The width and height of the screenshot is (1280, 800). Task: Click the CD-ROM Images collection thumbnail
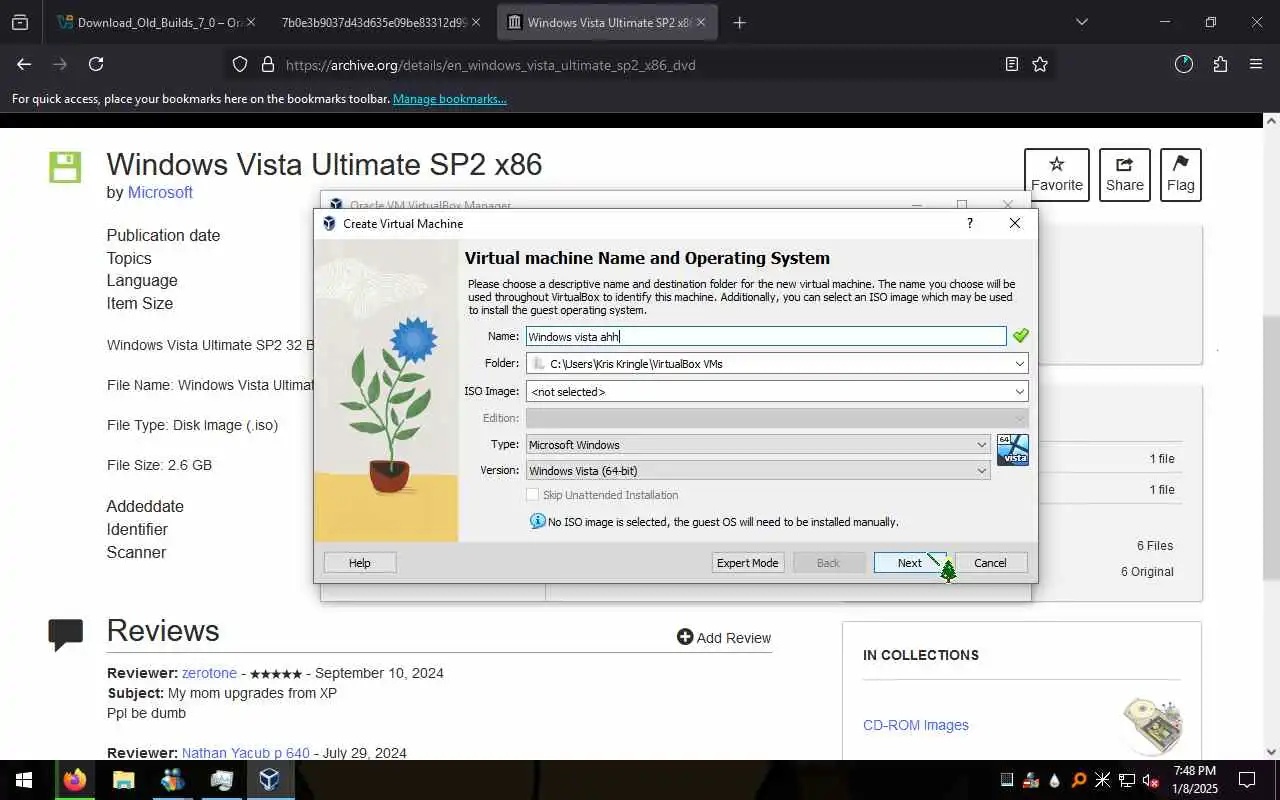pos(1153,724)
